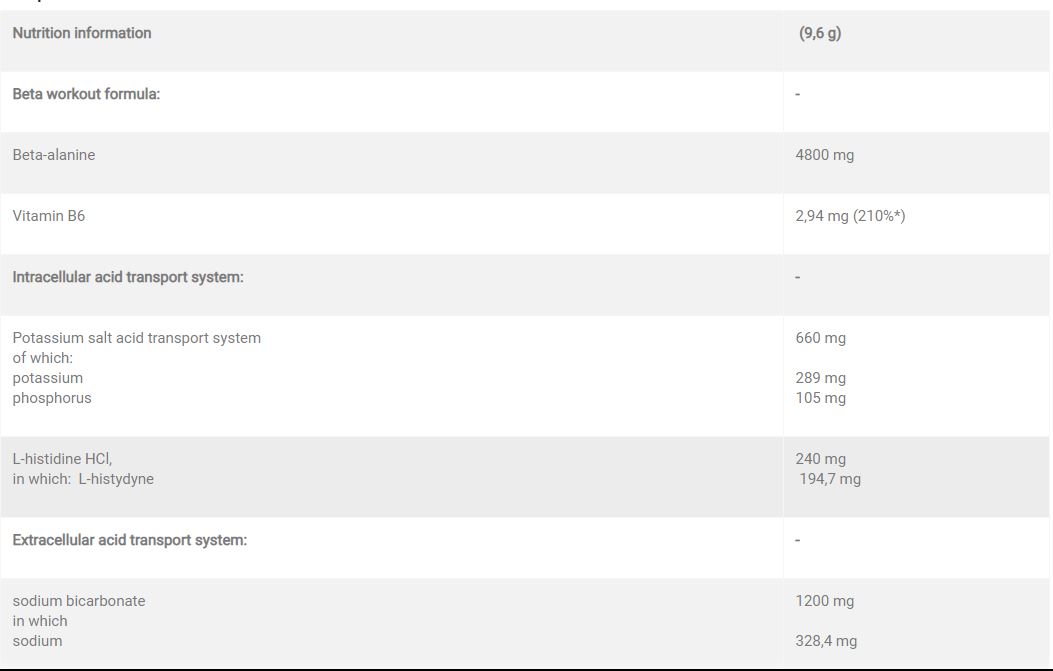
Task: Click the potassium 289 mg value
Action: click(821, 378)
